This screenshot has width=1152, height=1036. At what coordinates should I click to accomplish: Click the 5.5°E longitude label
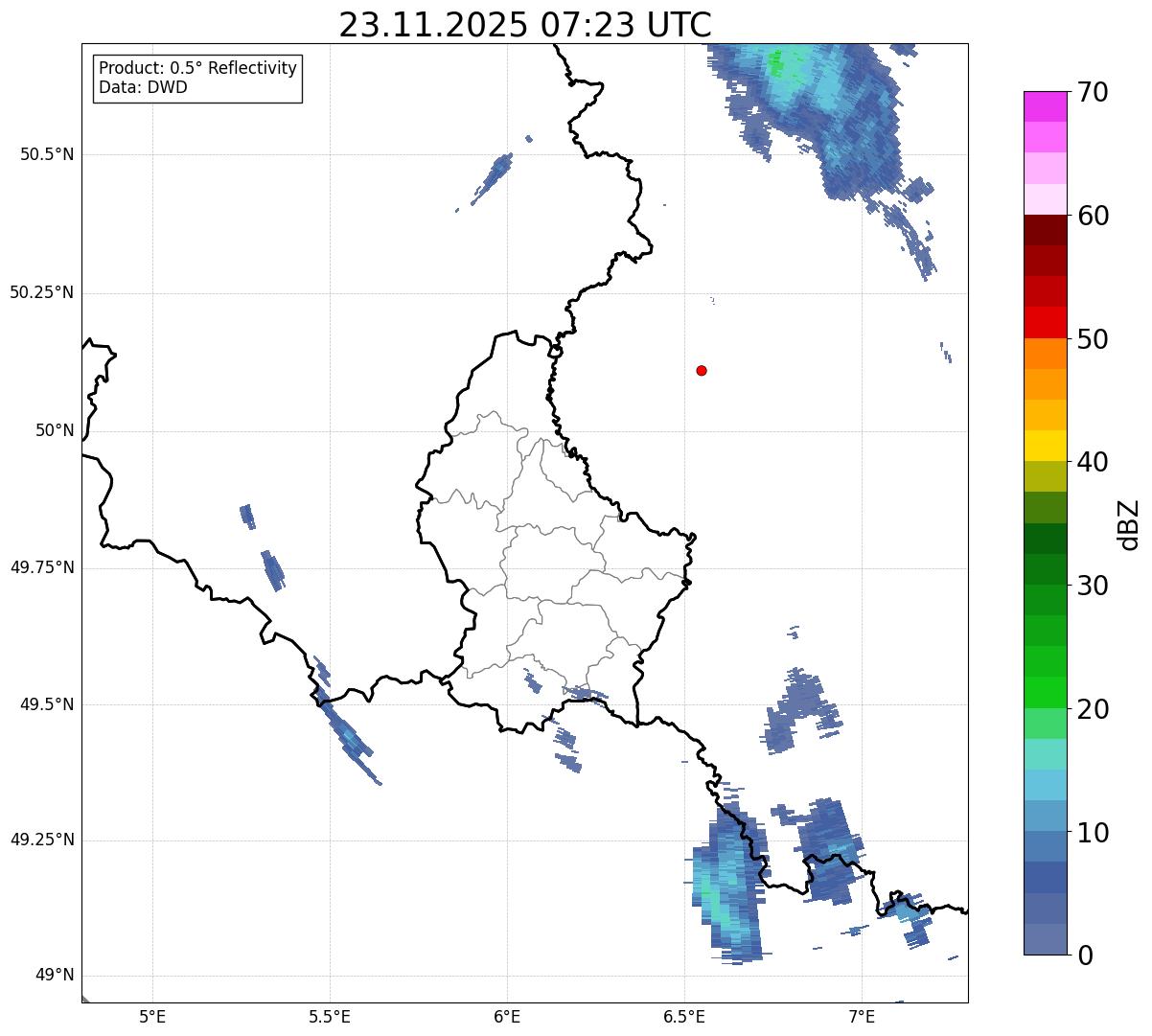coord(330,1016)
